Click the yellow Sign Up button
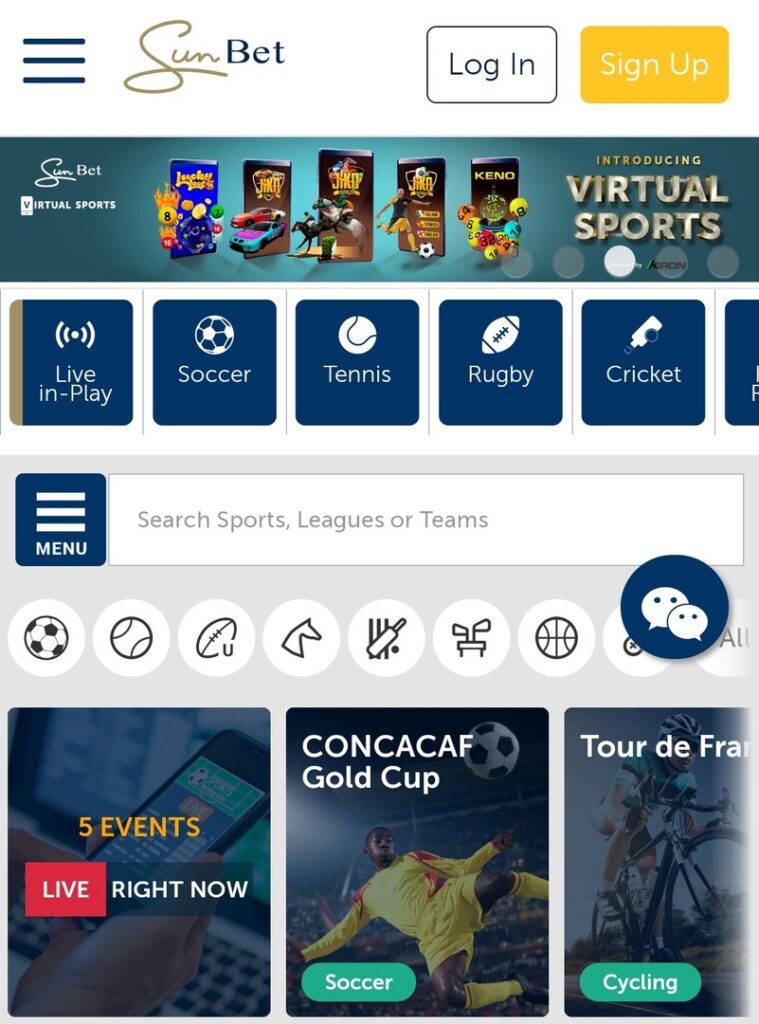The height and width of the screenshot is (1024, 759). (x=654, y=65)
